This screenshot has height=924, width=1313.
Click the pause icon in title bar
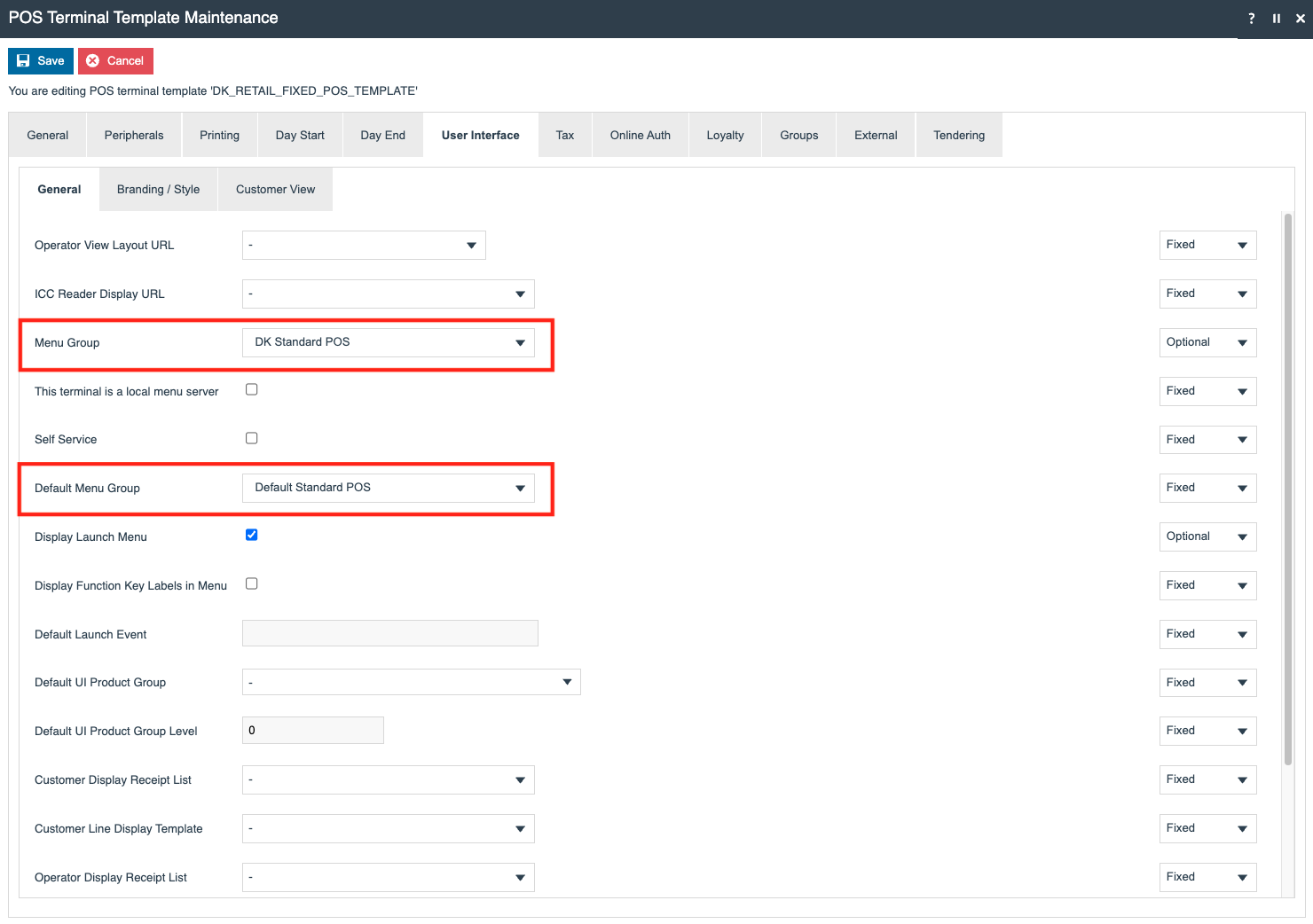pyautogui.click(x=1276, y=19)
